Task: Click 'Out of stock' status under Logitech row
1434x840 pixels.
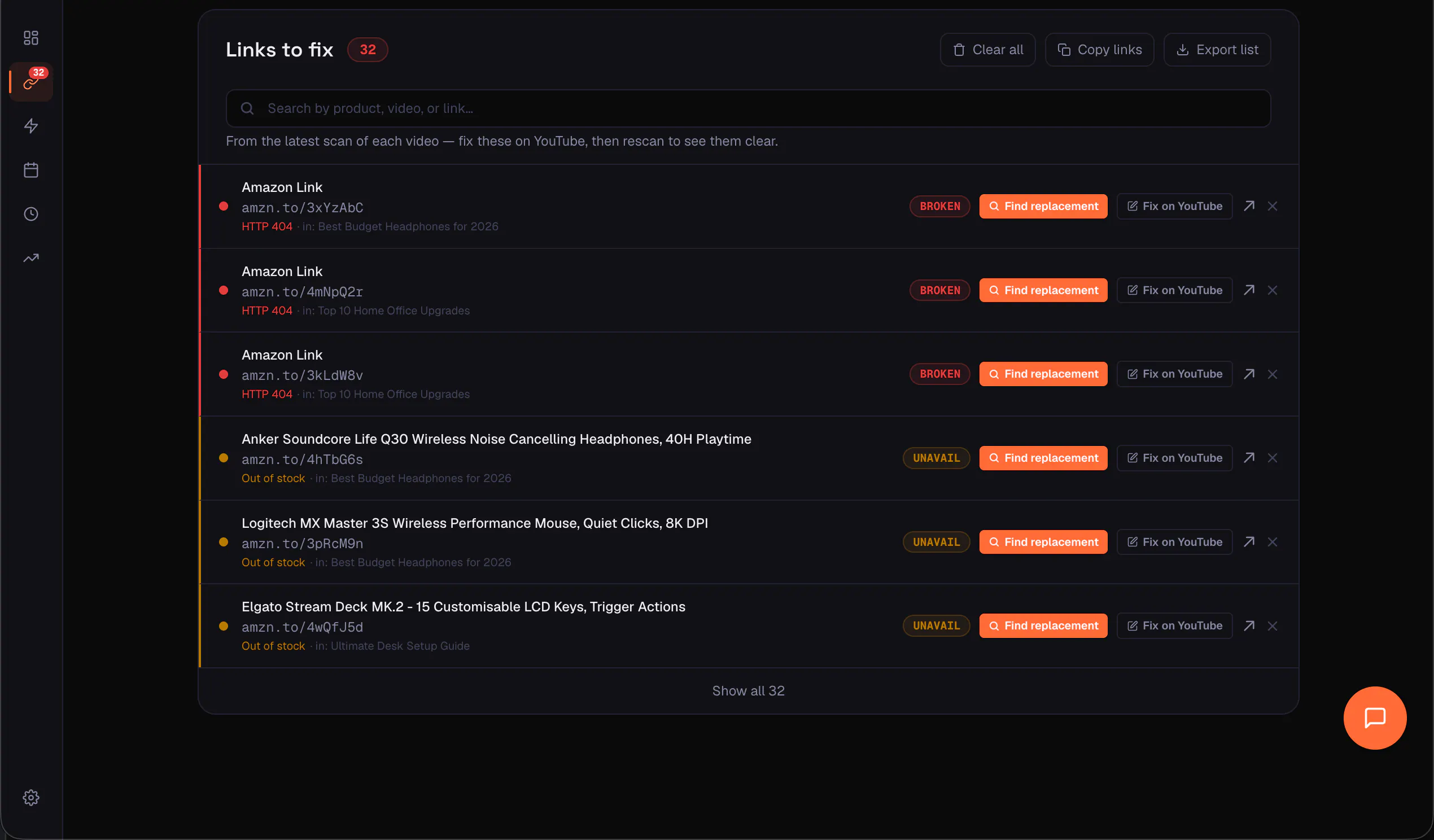Action: (273, 562)
